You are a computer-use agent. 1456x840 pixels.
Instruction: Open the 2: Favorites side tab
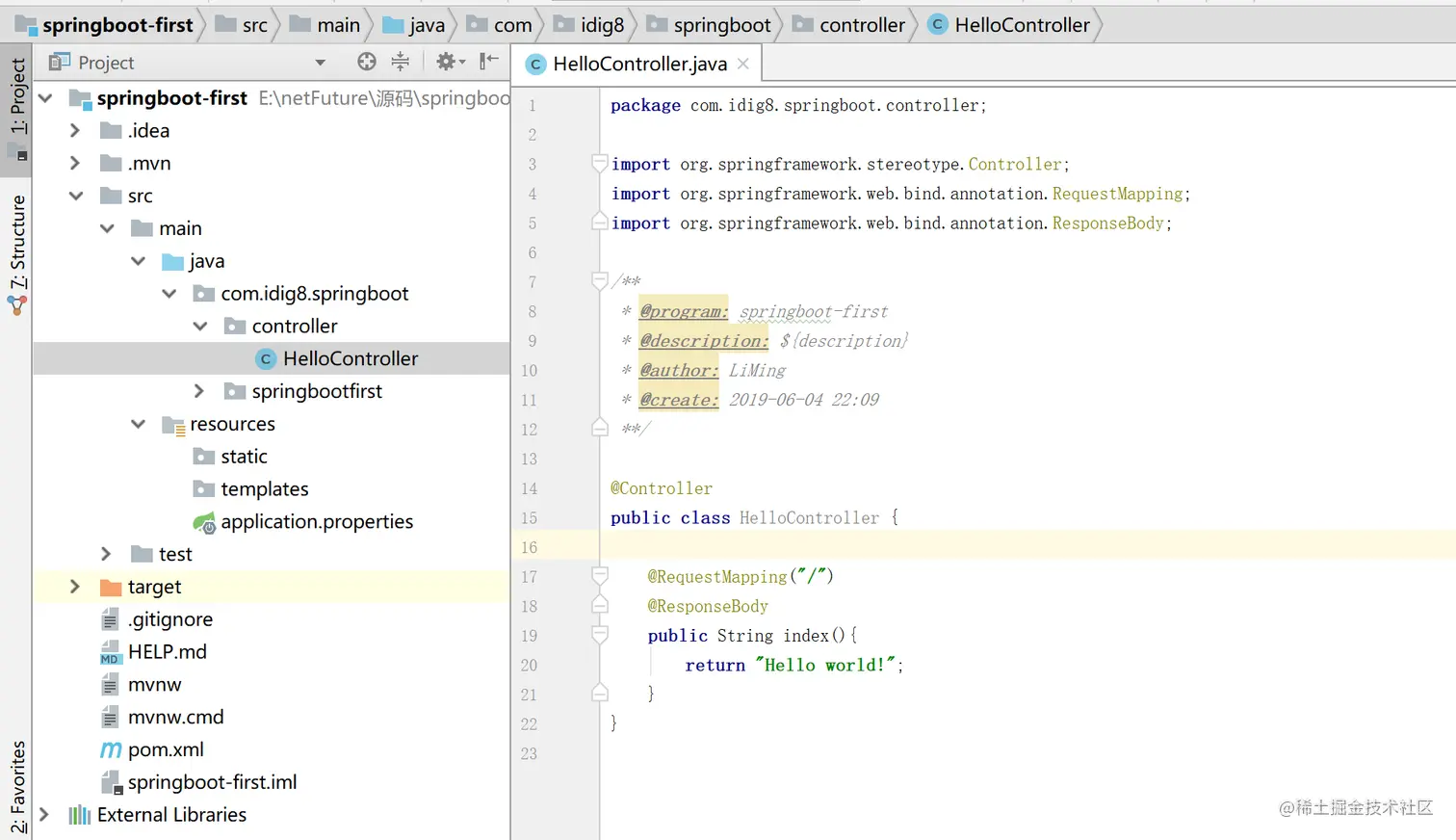pos(17,787)
